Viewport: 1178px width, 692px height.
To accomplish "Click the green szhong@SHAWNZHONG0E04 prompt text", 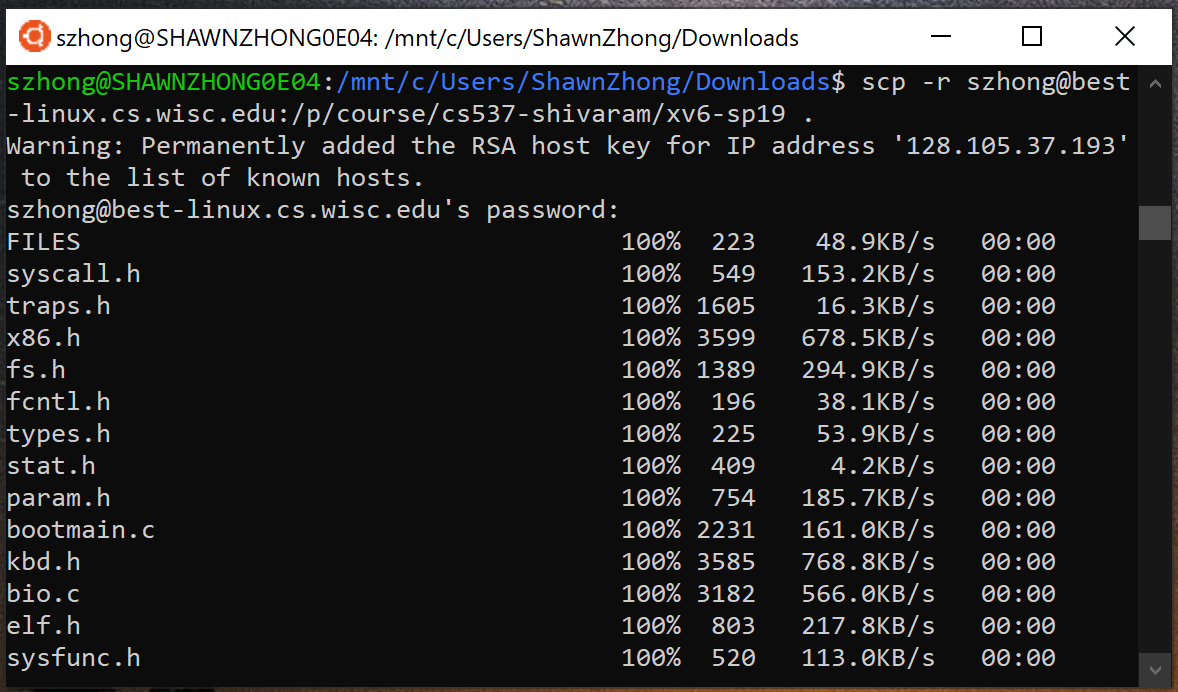I will tap(163, 82).
